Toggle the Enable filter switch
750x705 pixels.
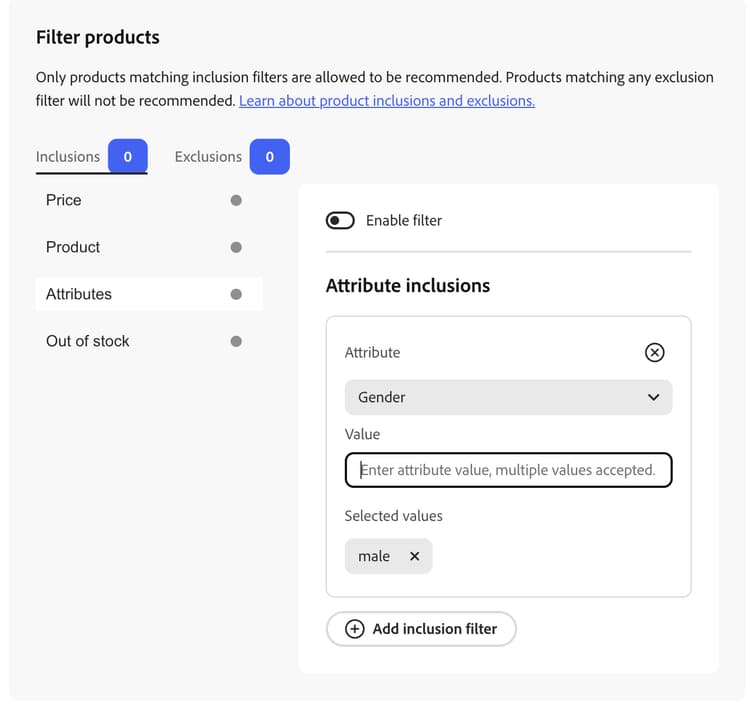340,220
